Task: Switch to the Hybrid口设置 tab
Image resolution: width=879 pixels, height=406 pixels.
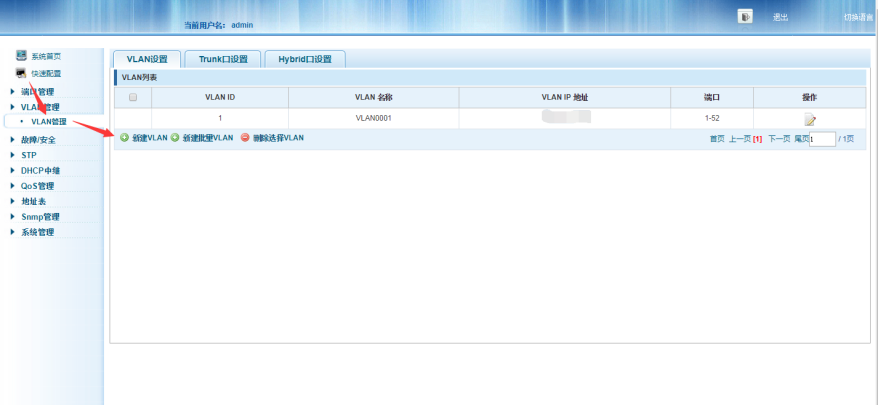Action: (x=304, y=59)
